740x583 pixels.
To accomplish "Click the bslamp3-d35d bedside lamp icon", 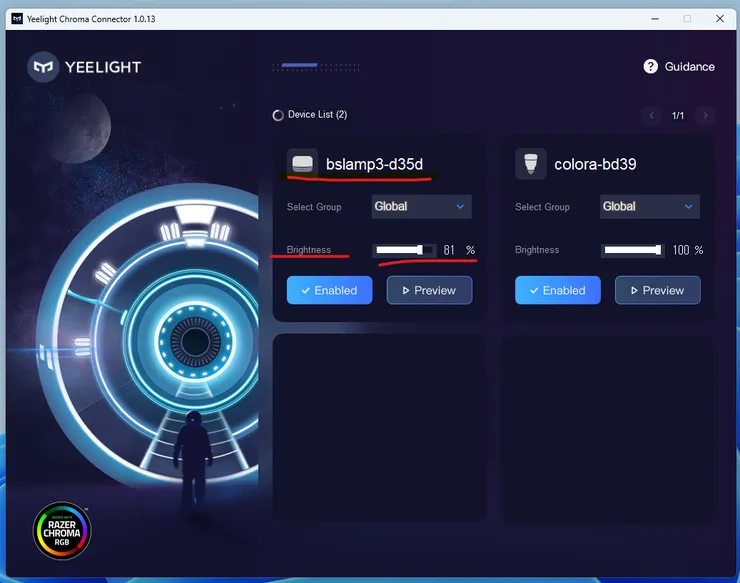I will tap(302, 164).
